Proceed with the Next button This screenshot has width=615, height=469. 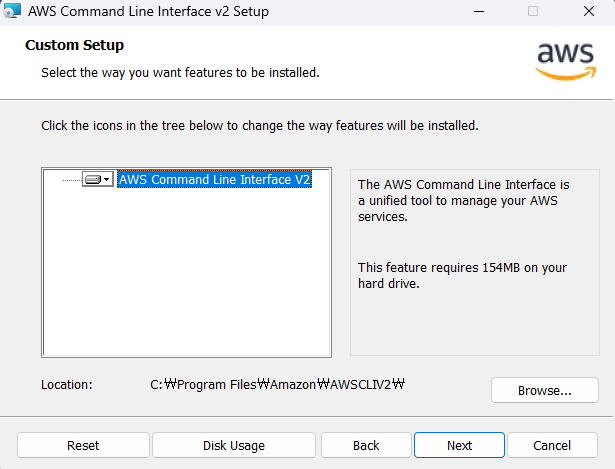[459, 445]
